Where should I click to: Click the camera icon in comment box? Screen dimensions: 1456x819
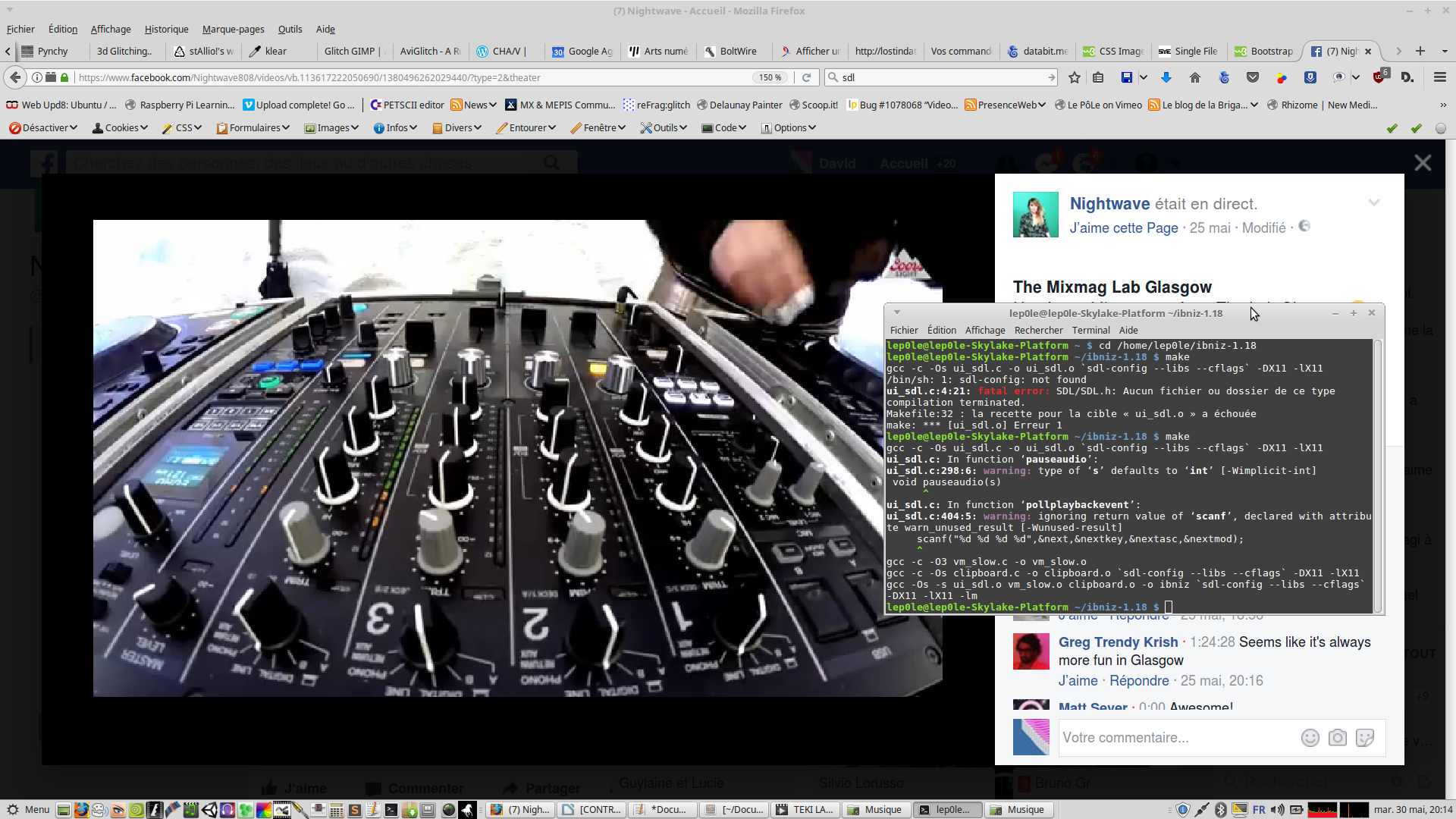pyautogui.click(x=1338, y=738)
